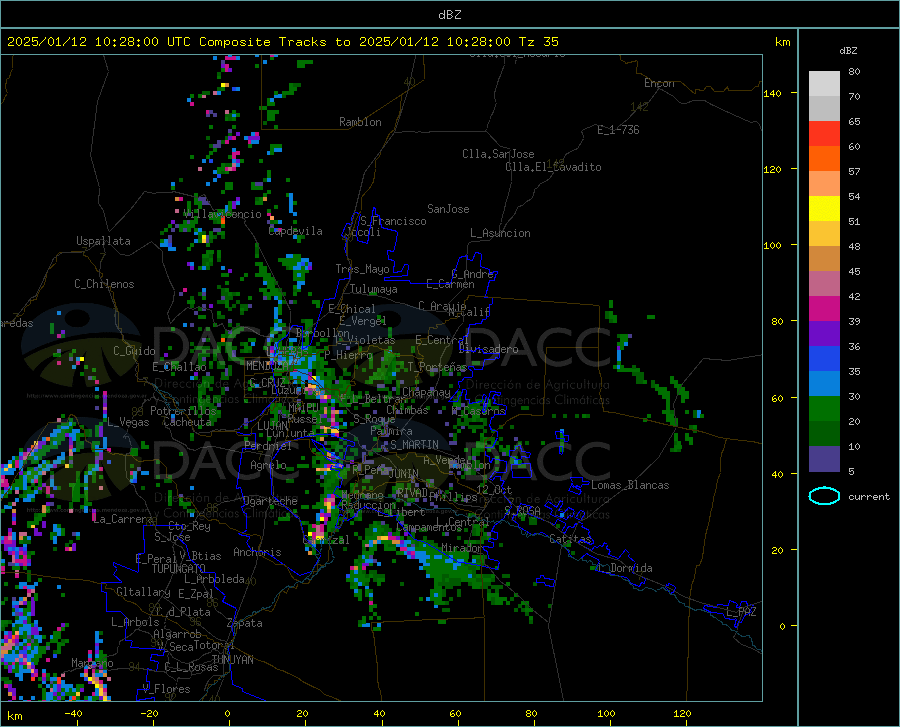
Task: Click the 'Cto_Rey' location label
Action: click(x=189, y=526)
